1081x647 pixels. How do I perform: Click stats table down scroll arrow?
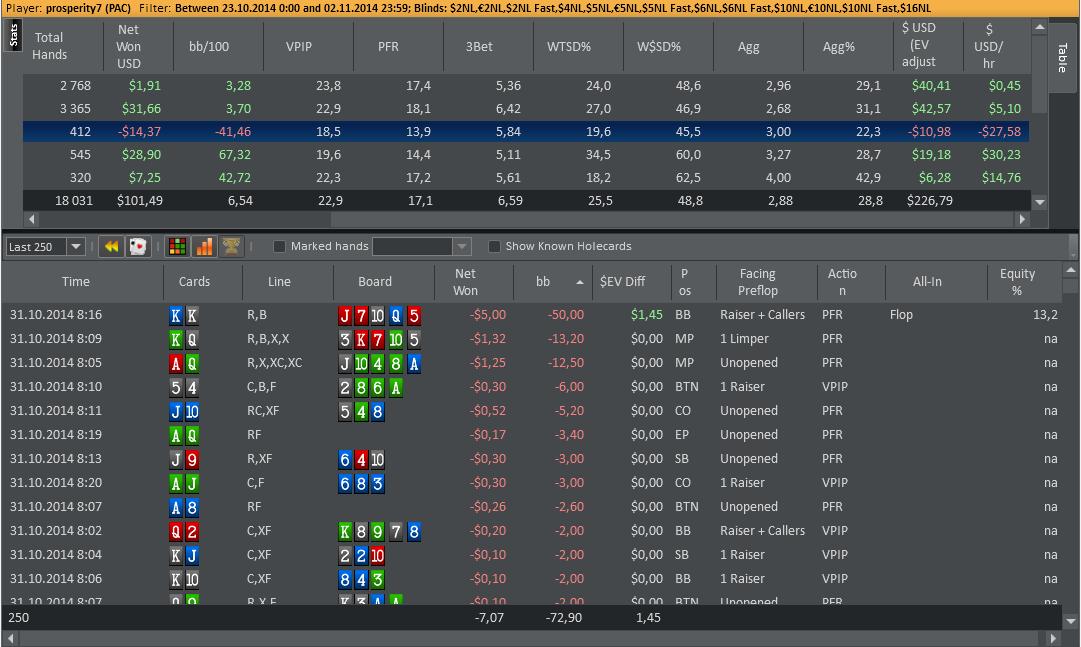click(x=1040, y=202)
